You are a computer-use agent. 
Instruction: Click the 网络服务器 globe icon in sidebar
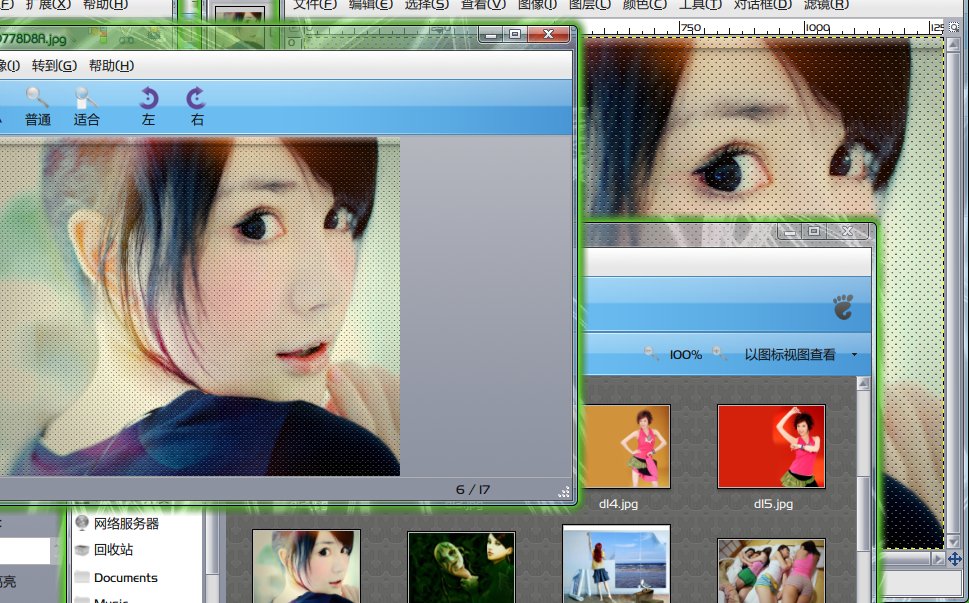(x=82, y=523)
